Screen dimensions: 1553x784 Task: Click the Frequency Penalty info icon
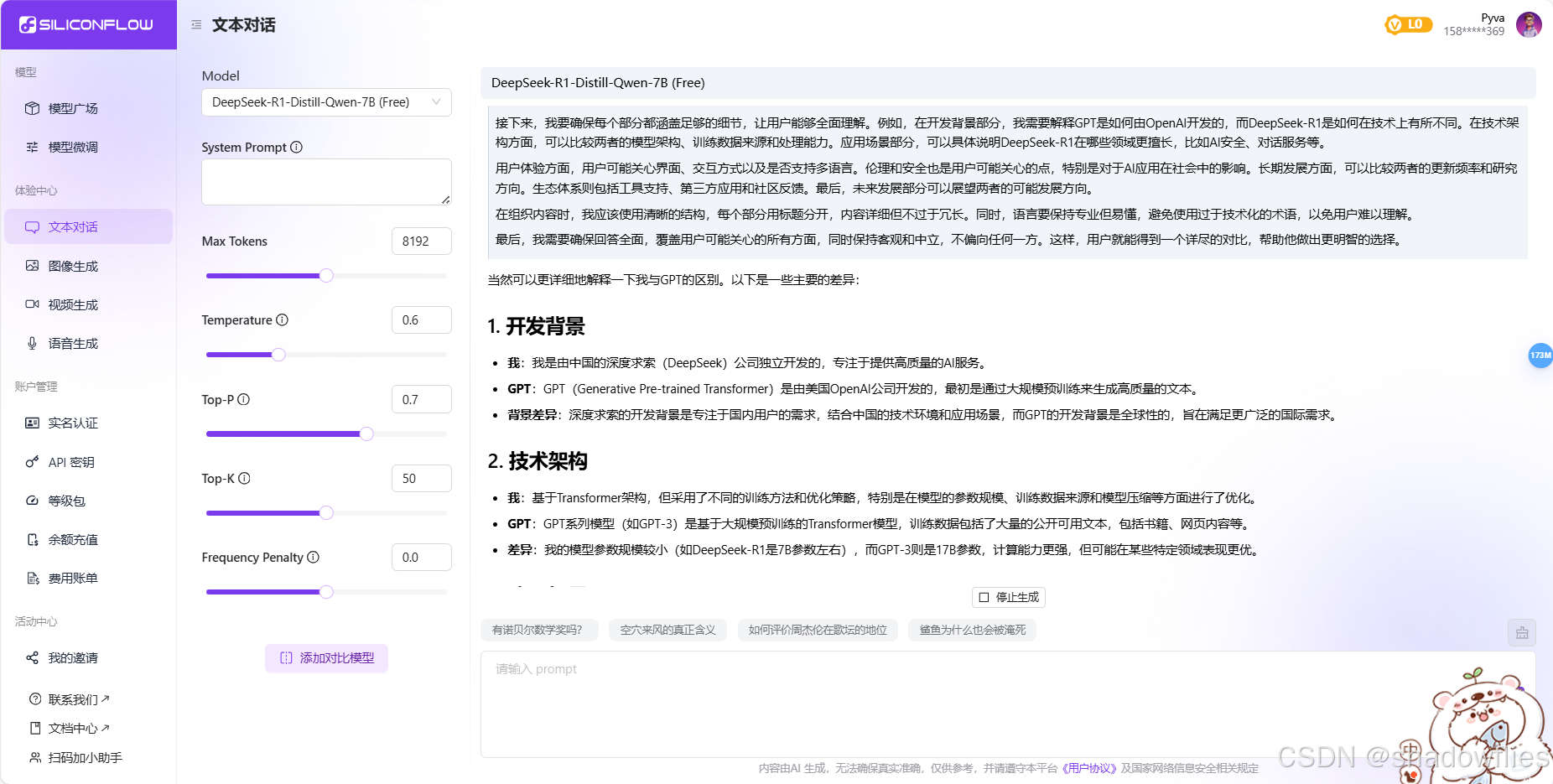pos(313,557)
